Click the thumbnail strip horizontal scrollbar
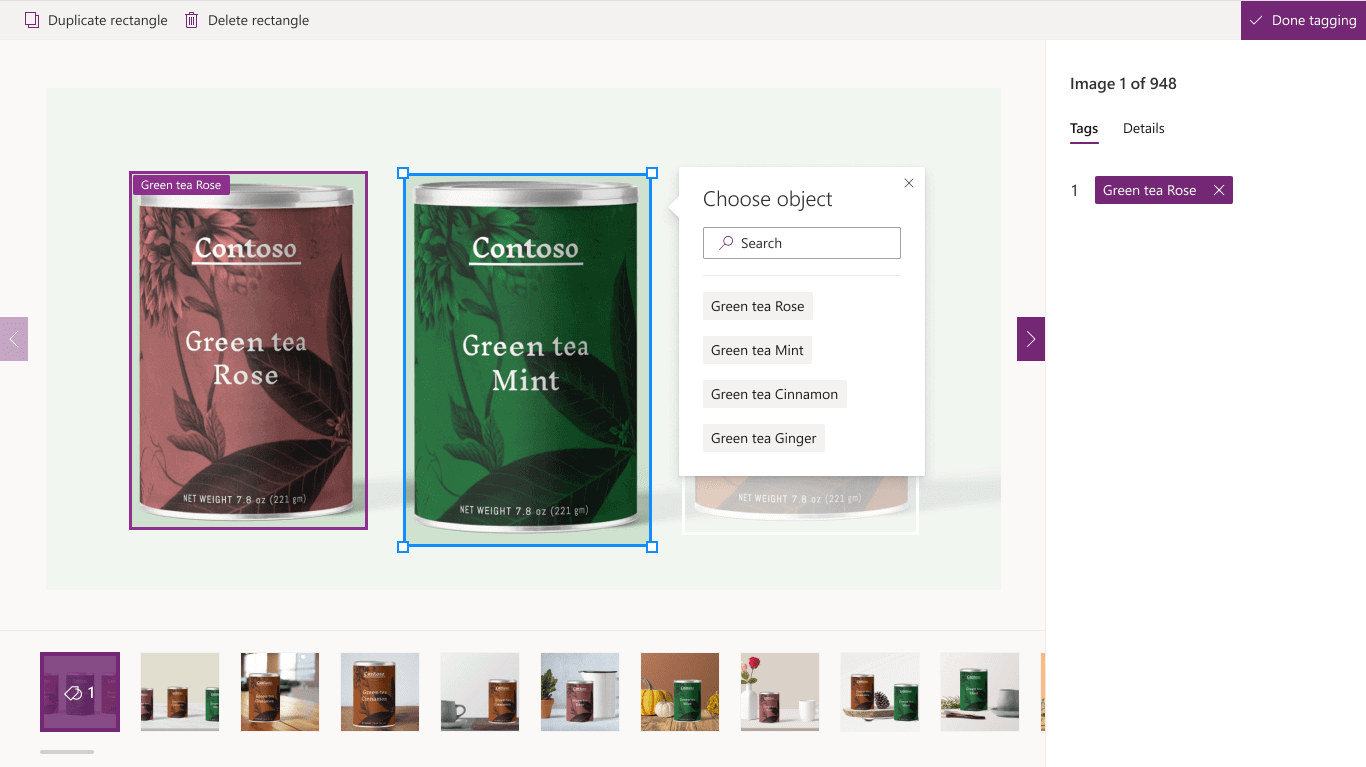The height and width of the screenshot is (767, 1366). point(67,752)
